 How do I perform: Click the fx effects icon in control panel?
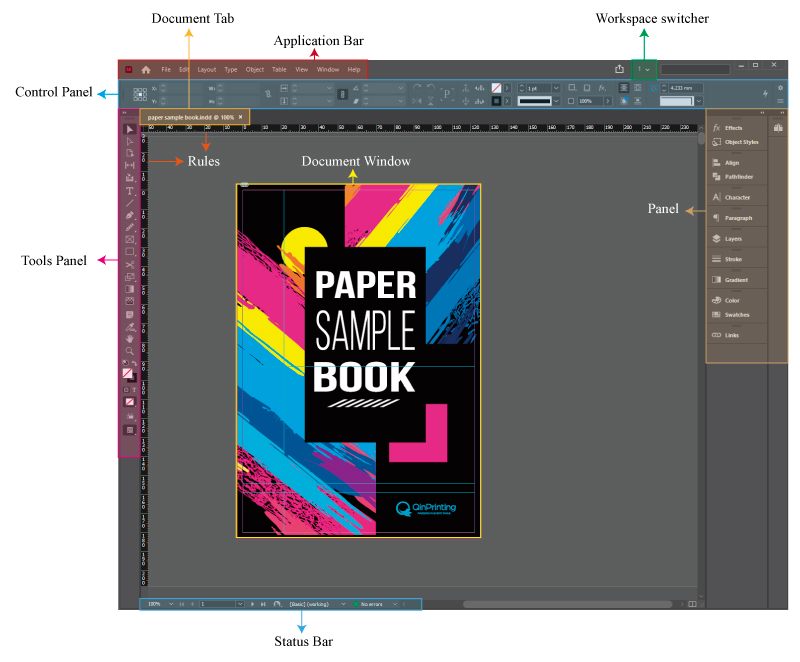click(x=602, y=88)
